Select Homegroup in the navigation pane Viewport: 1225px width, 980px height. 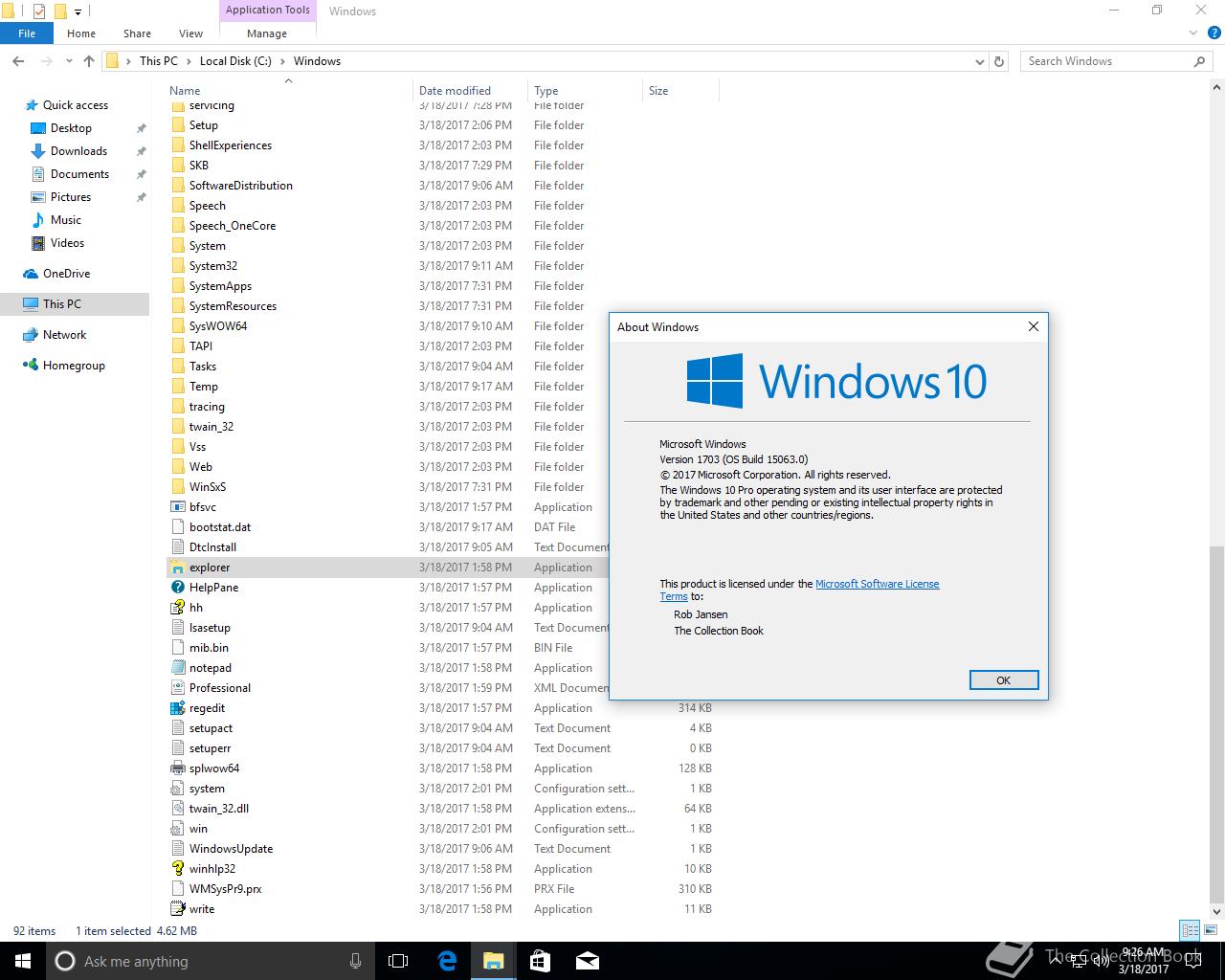[74, 366]
